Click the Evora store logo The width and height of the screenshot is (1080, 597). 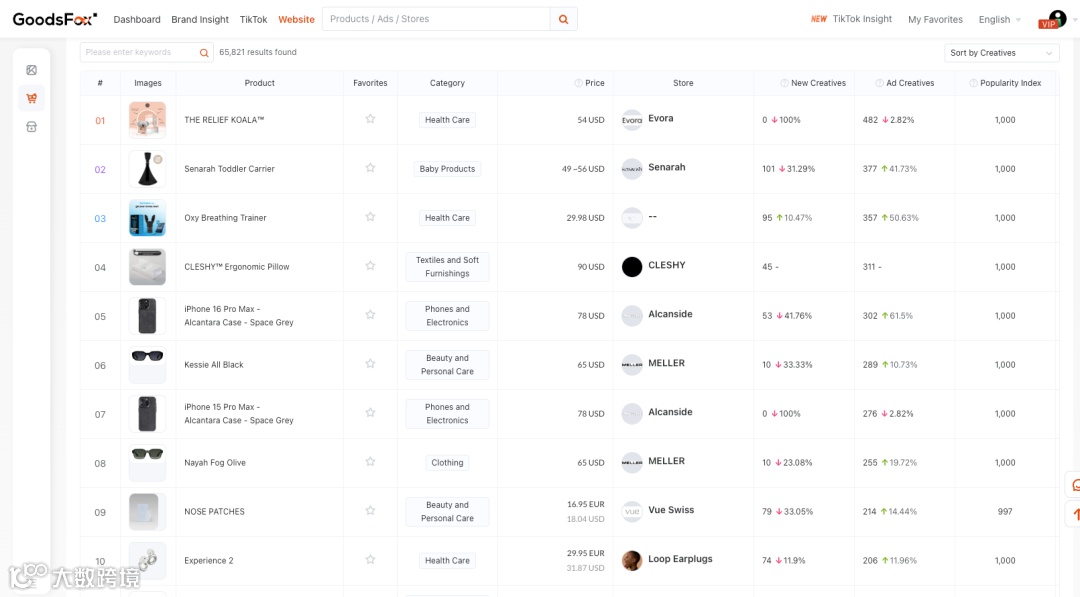click(632, 120)
